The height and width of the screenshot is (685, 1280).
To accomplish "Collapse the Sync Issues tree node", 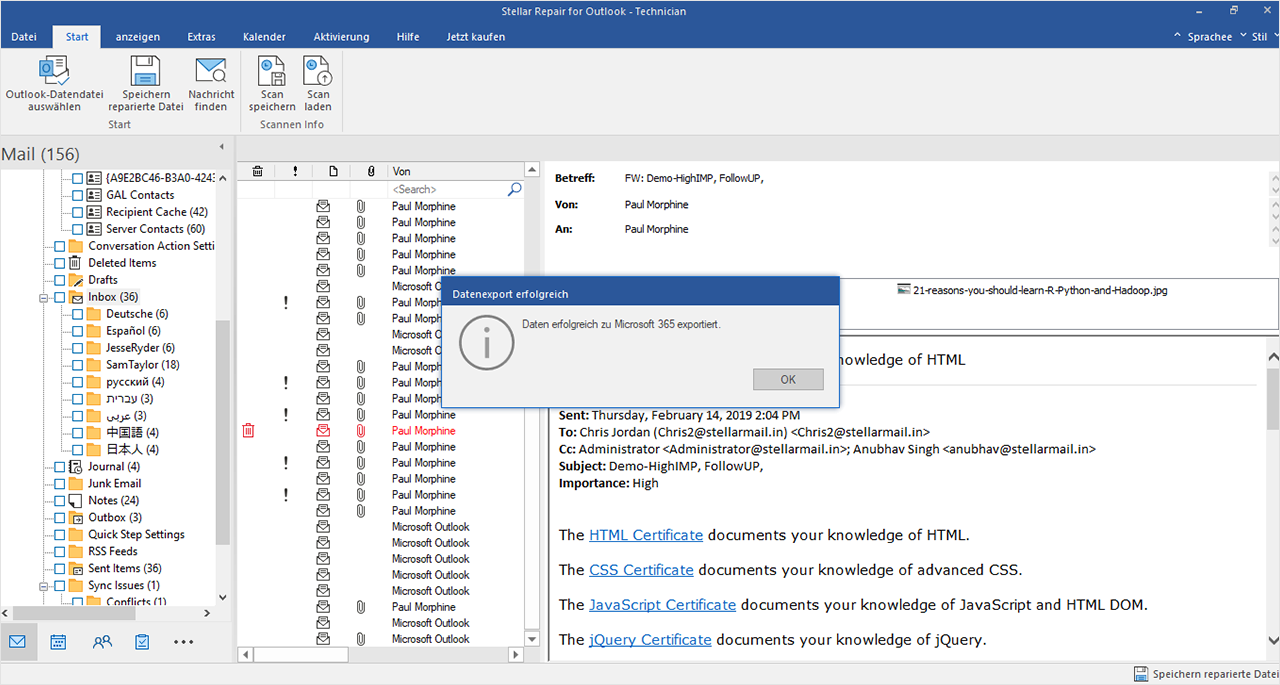I will pos(44,586).
